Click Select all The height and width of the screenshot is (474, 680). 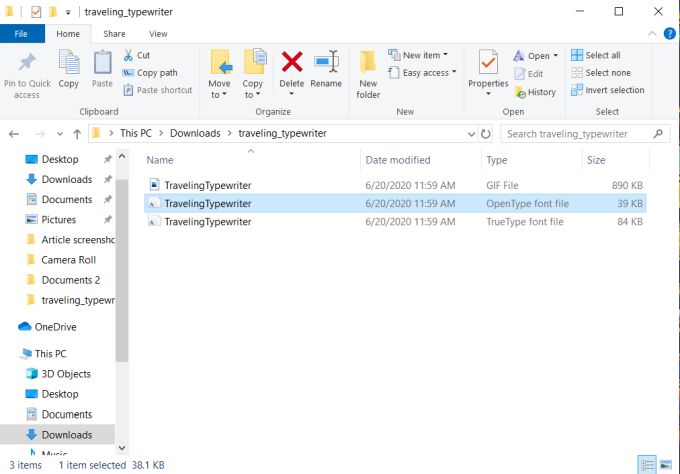pyautogui.click(x=596, y=55)
